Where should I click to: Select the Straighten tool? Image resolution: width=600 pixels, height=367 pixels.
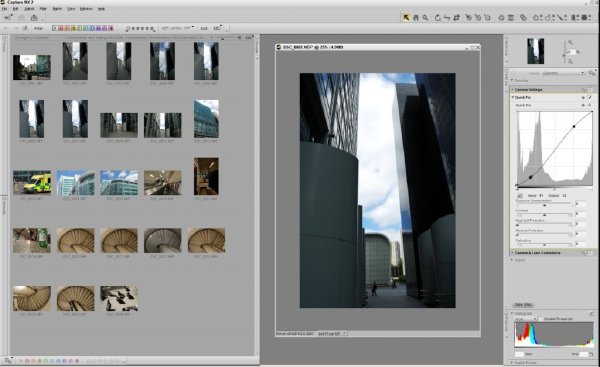(x=447, y=18)
